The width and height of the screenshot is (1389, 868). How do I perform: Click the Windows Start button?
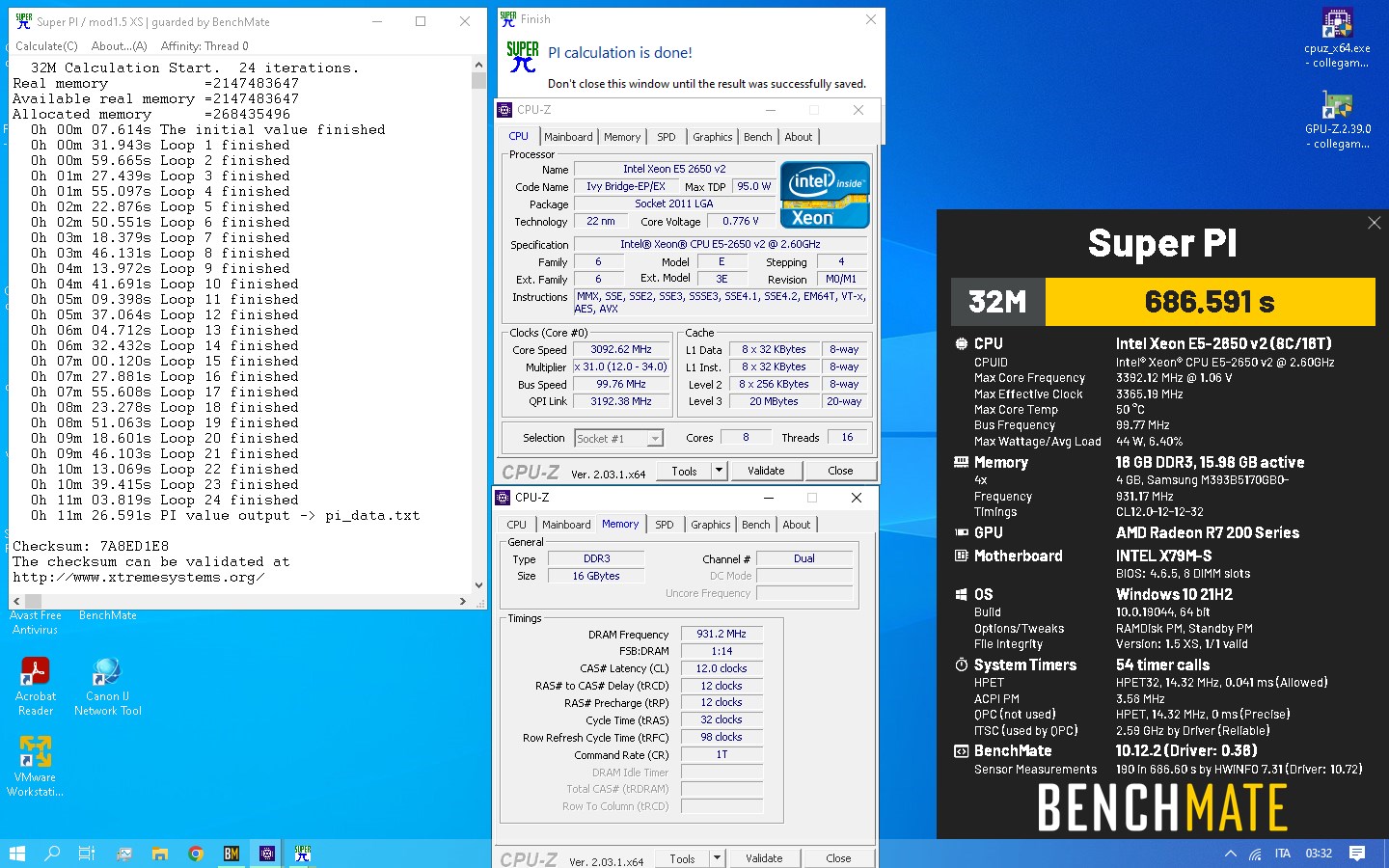pyautogui.click(x=16, y=854)
